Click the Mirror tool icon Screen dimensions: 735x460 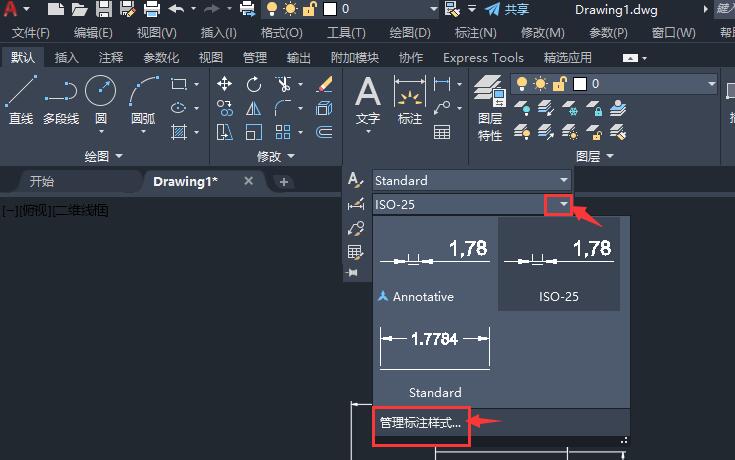tap(254, 108)
